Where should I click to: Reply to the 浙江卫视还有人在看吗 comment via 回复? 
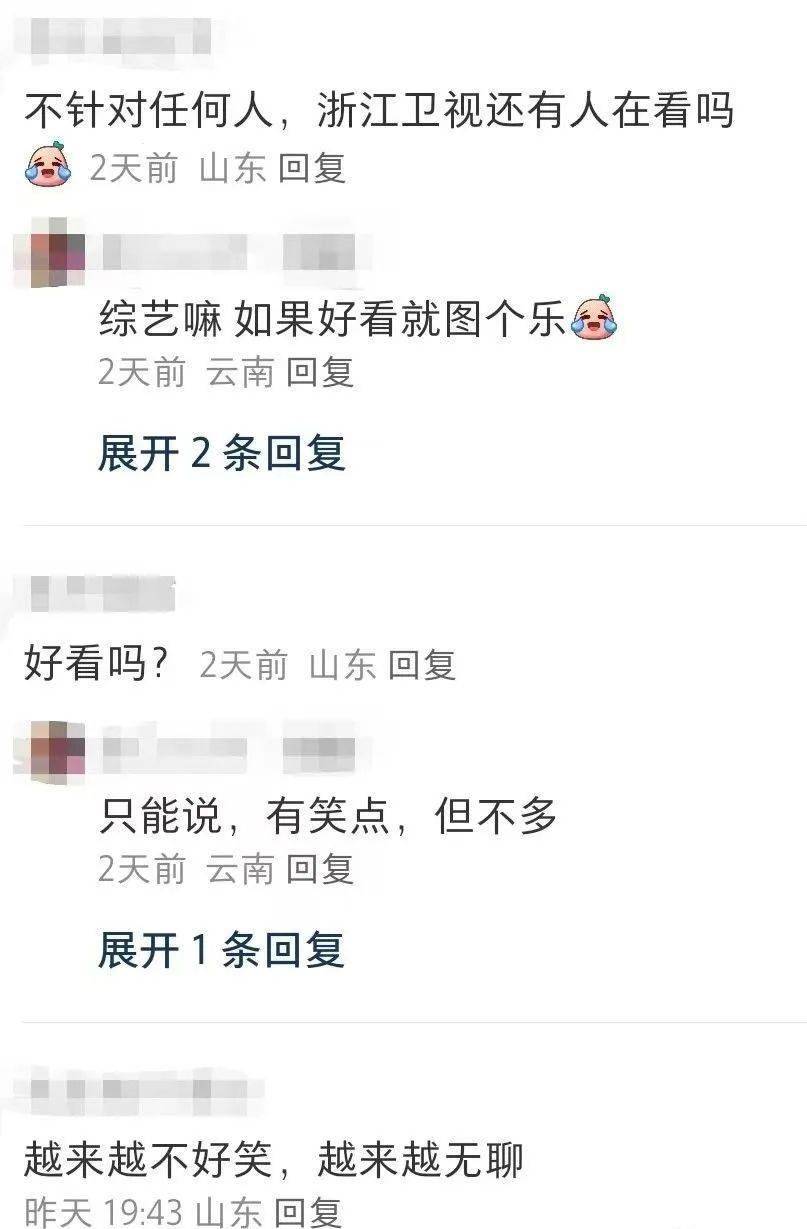(x=312, y=167)
